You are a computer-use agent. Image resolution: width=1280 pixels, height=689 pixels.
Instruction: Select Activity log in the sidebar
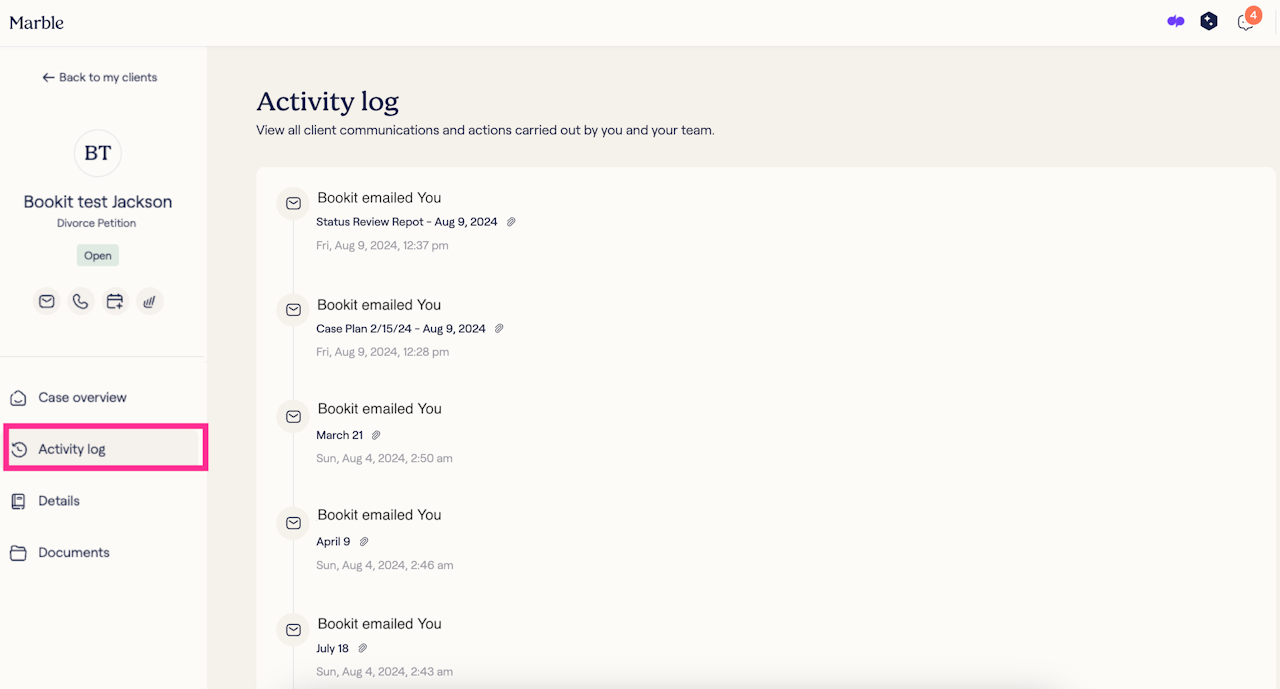click(x=72, y=449)
